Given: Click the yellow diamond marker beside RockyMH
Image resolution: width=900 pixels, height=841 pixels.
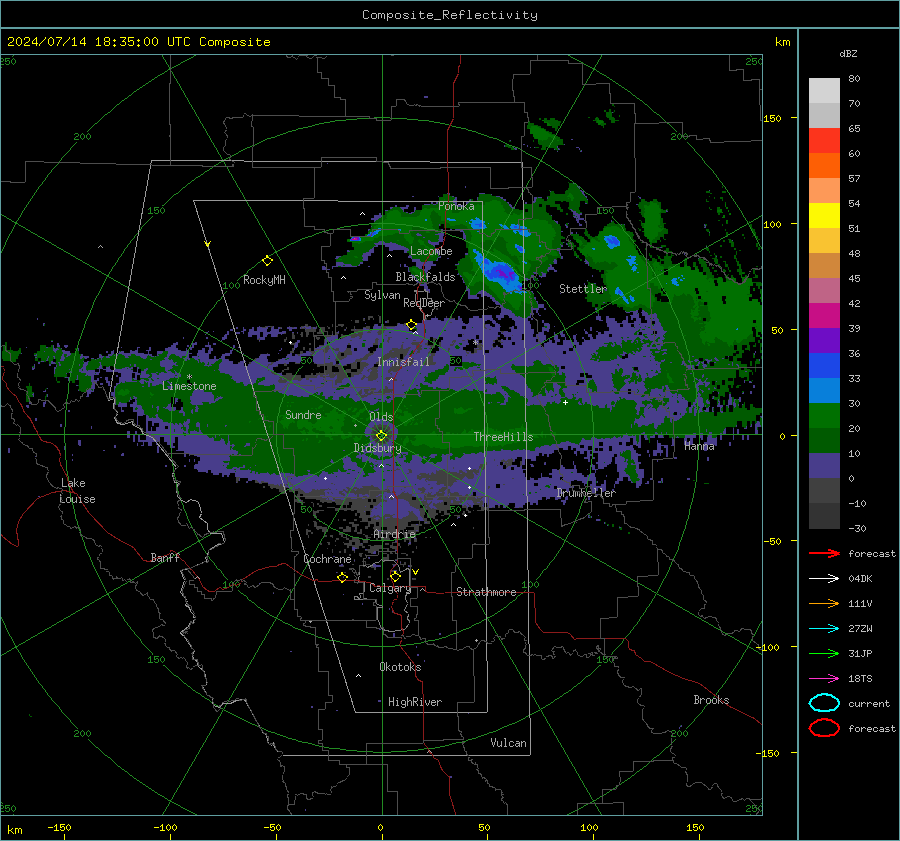Looking at the screenshot, I should [267, 261].
